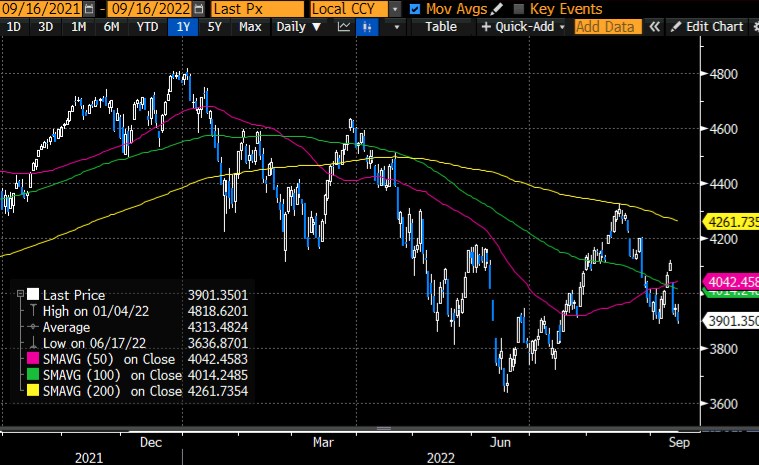Collapse panel with double-chevron icon

tap(654, 27)
